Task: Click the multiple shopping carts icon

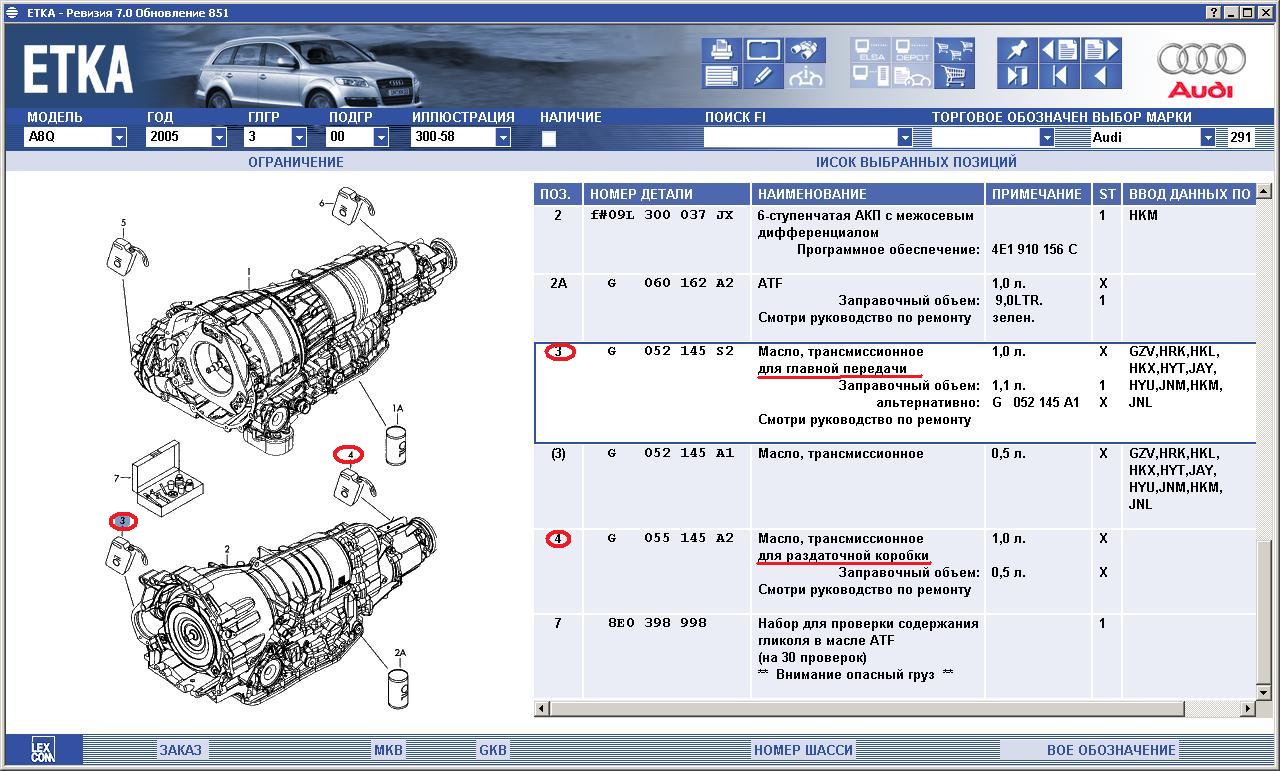Action: click(954, 50)
